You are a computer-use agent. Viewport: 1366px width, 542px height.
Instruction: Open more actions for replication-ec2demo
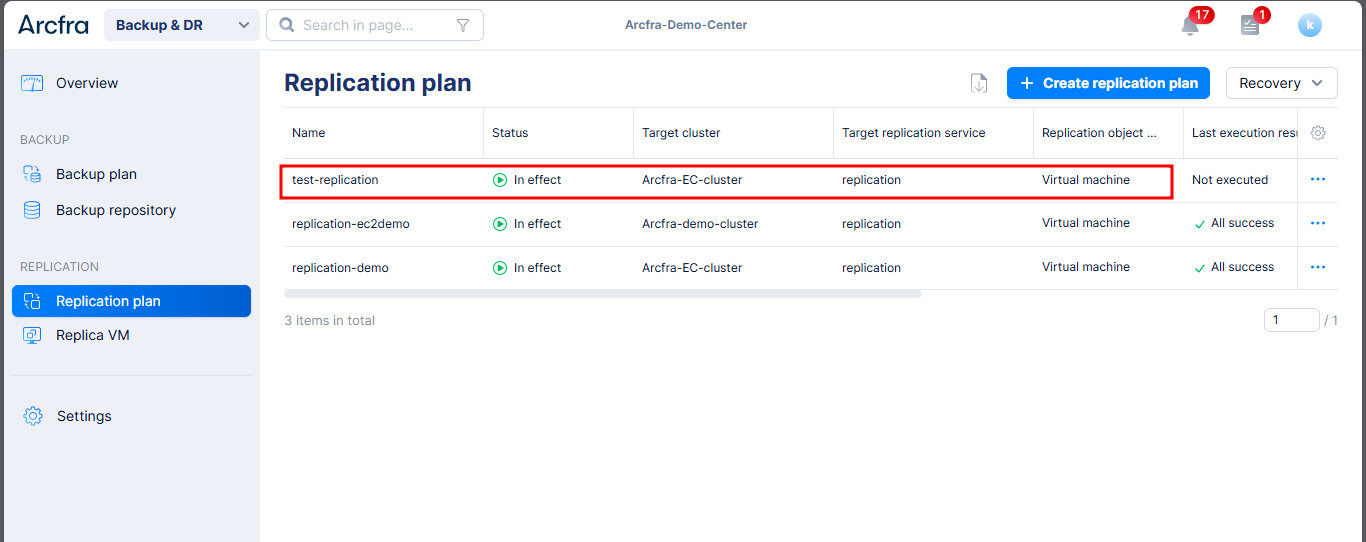pos(1318,223)
